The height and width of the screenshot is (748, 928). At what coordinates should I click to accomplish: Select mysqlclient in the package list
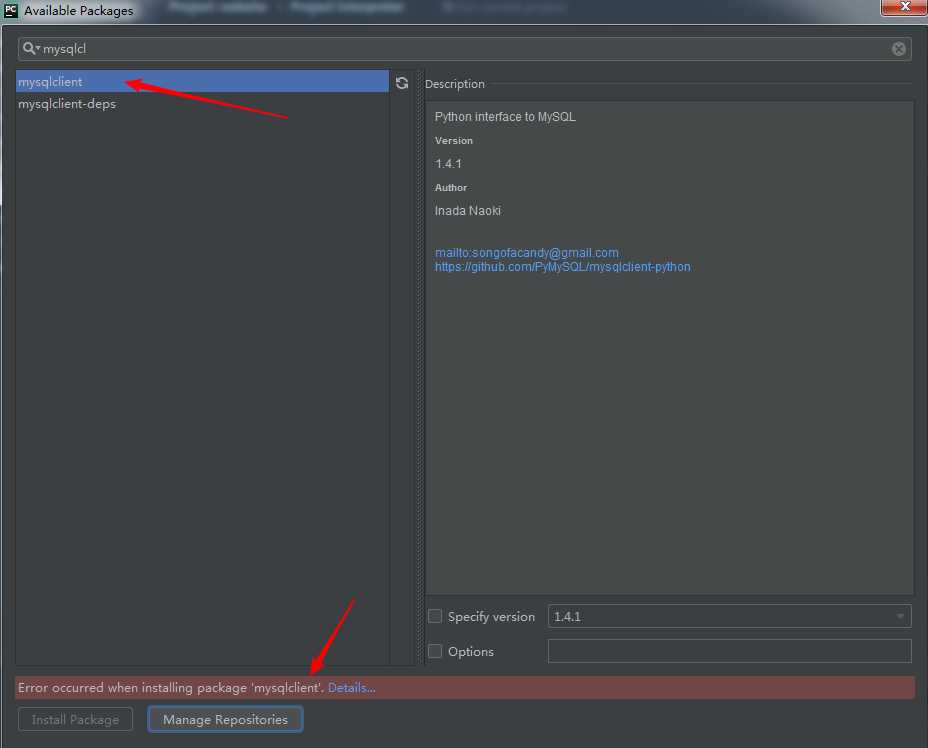click(x=202, y=82)
